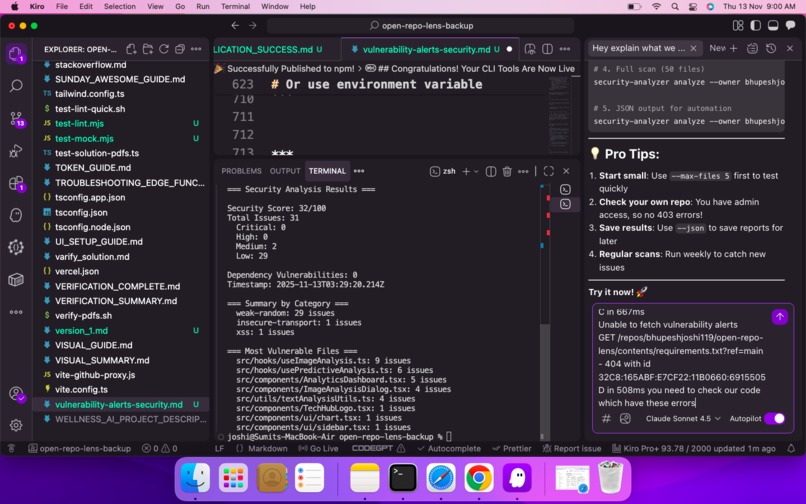Open Source Control view with 13 changes
This screenshot has height=504, width=806.
tap(16, 119)
